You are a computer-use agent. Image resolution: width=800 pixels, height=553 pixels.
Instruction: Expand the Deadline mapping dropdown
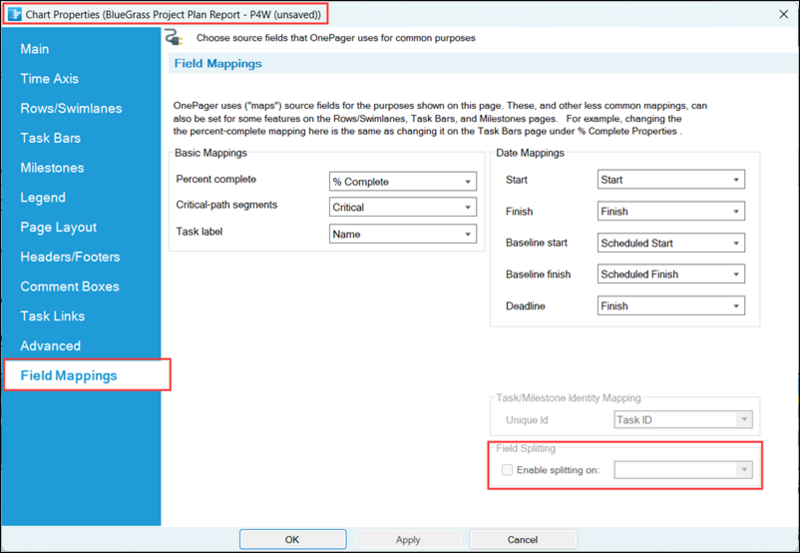tap(671, 306)
